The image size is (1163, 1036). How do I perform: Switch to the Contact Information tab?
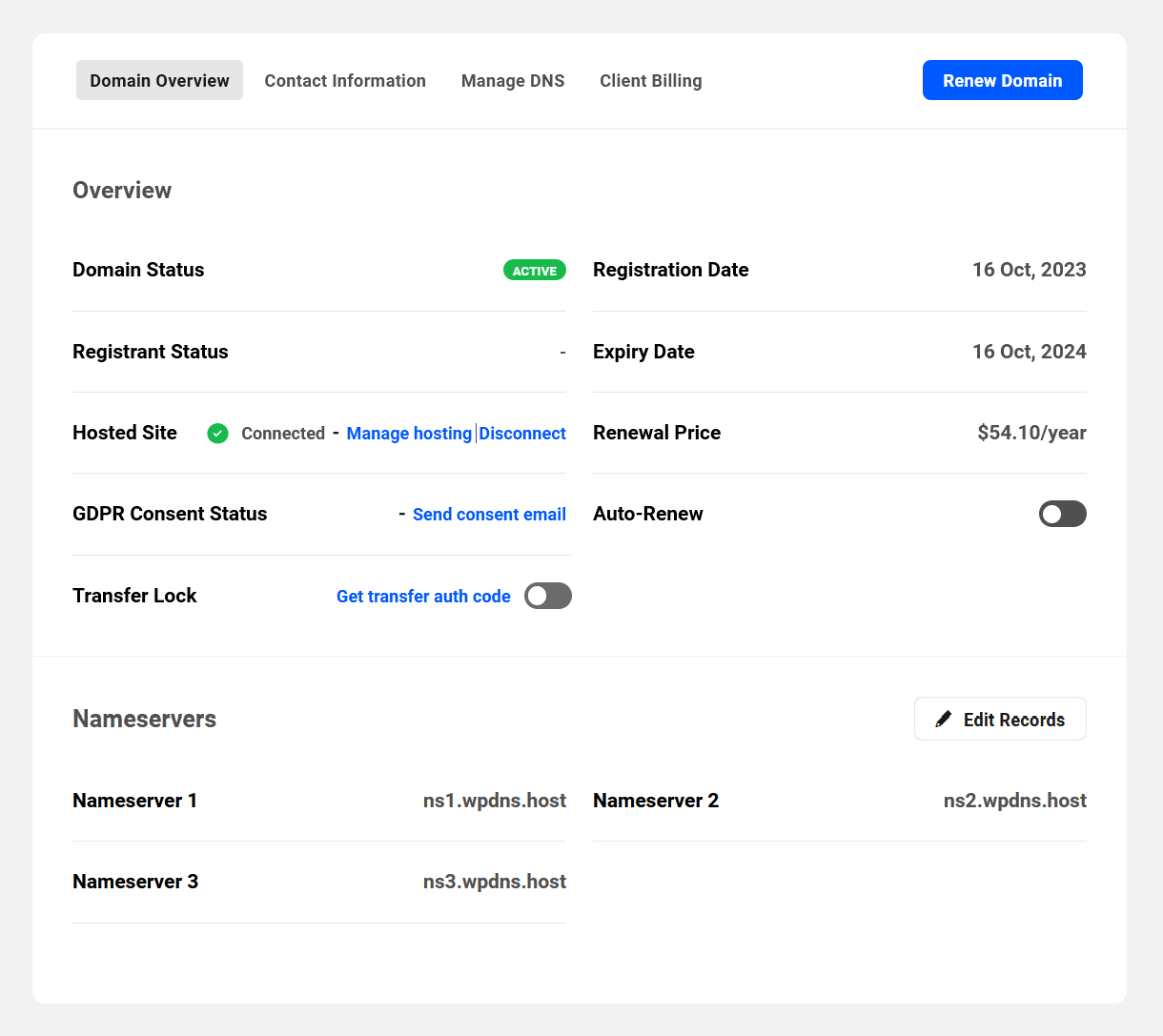[345, 80]
